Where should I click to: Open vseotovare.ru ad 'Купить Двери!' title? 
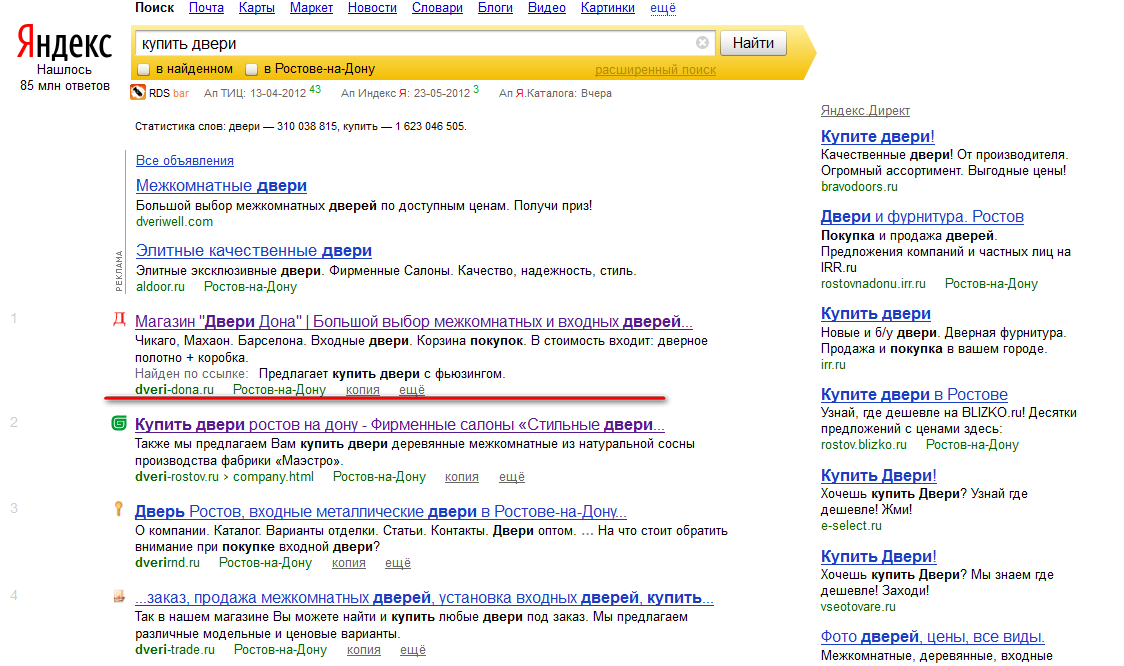pyautogui.click(x=878, y=556)
